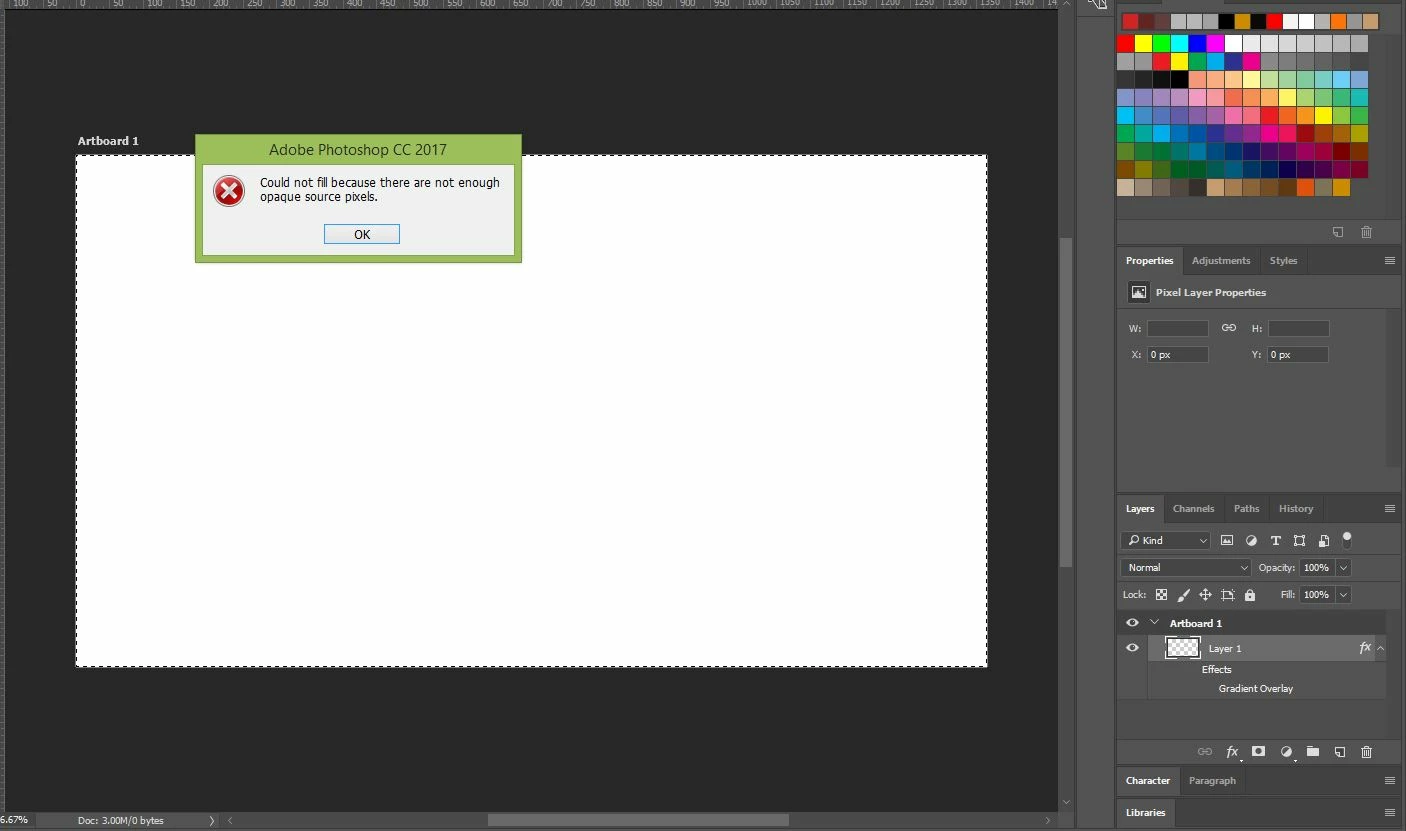
Task: Add a layer style via bottom fx icon
Action: tap(1232, 752)
